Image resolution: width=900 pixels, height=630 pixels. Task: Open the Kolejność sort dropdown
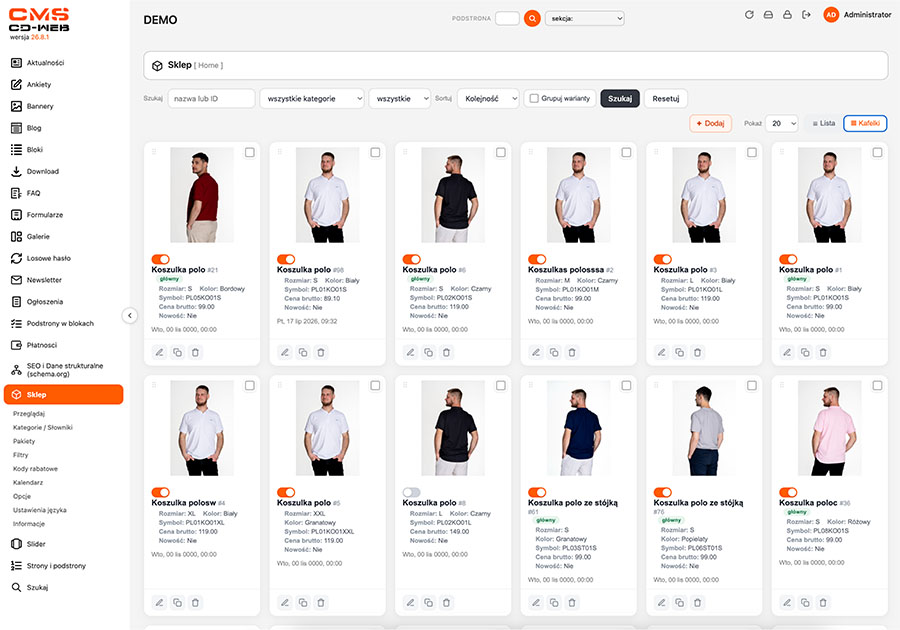[x=488, y=99]
